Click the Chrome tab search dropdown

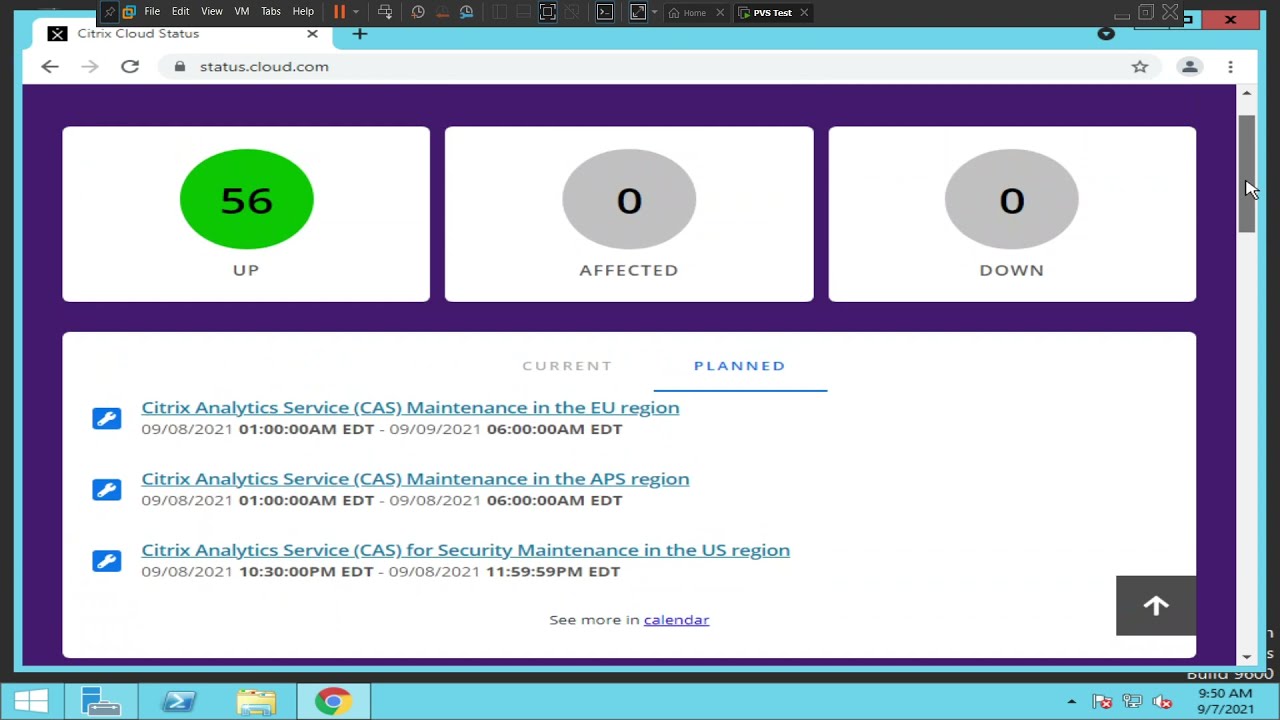[x=1106, y=34]
